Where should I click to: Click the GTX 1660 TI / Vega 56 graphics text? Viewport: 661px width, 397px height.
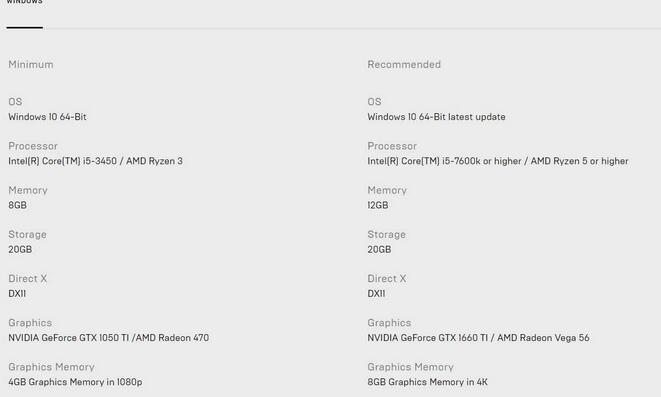point(478,338)
